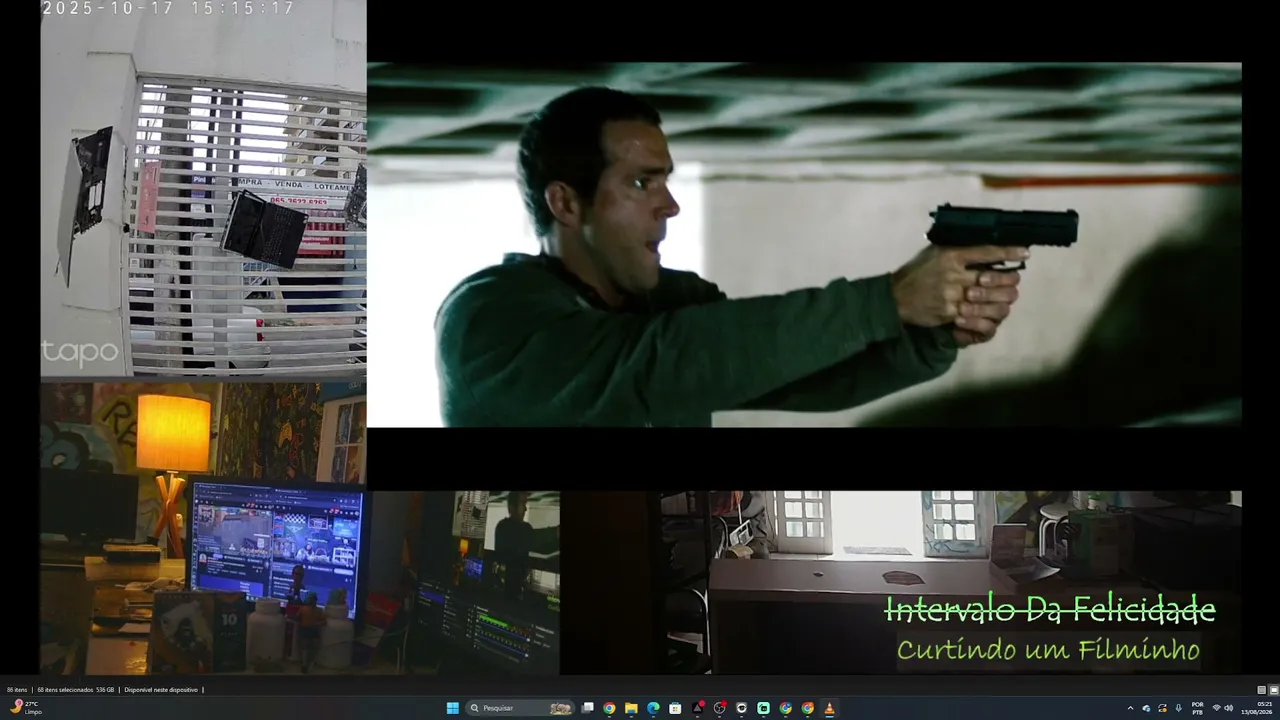This screenshot has width=1280, height=720.
Task: Click 'Disponível neste dispositivo' status text
Action: coord(161,690)
